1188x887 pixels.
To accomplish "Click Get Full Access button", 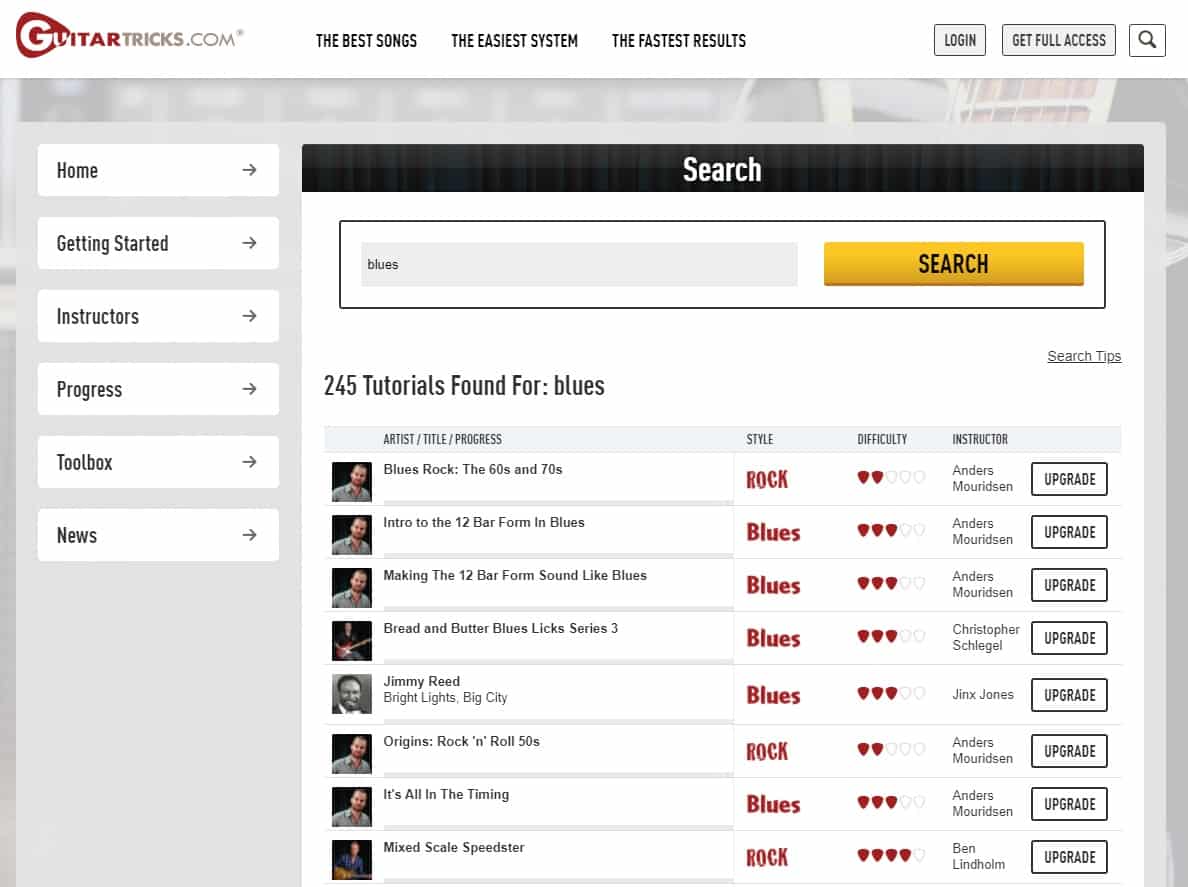I will (1058, 40).
